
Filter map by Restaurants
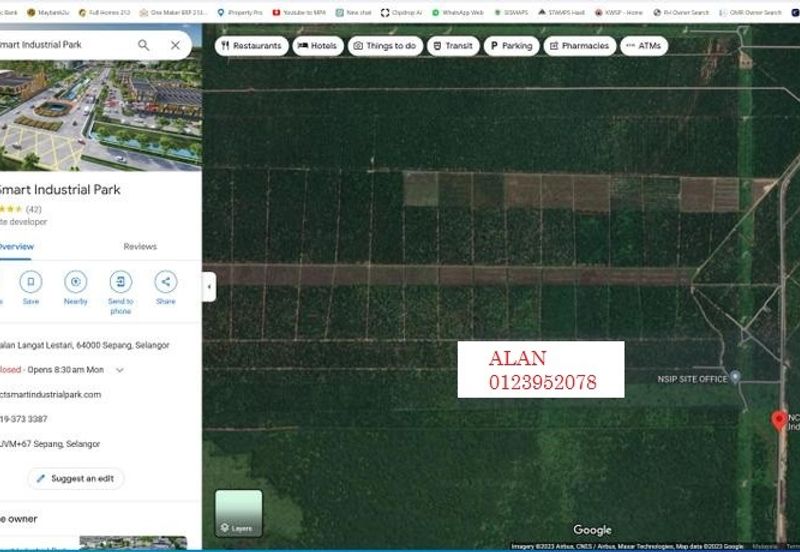(x=252, y=46)
